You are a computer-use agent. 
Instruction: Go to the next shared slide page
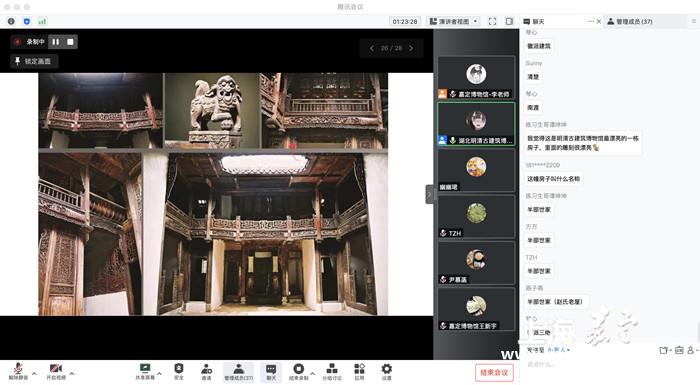(x=411, y=48)
